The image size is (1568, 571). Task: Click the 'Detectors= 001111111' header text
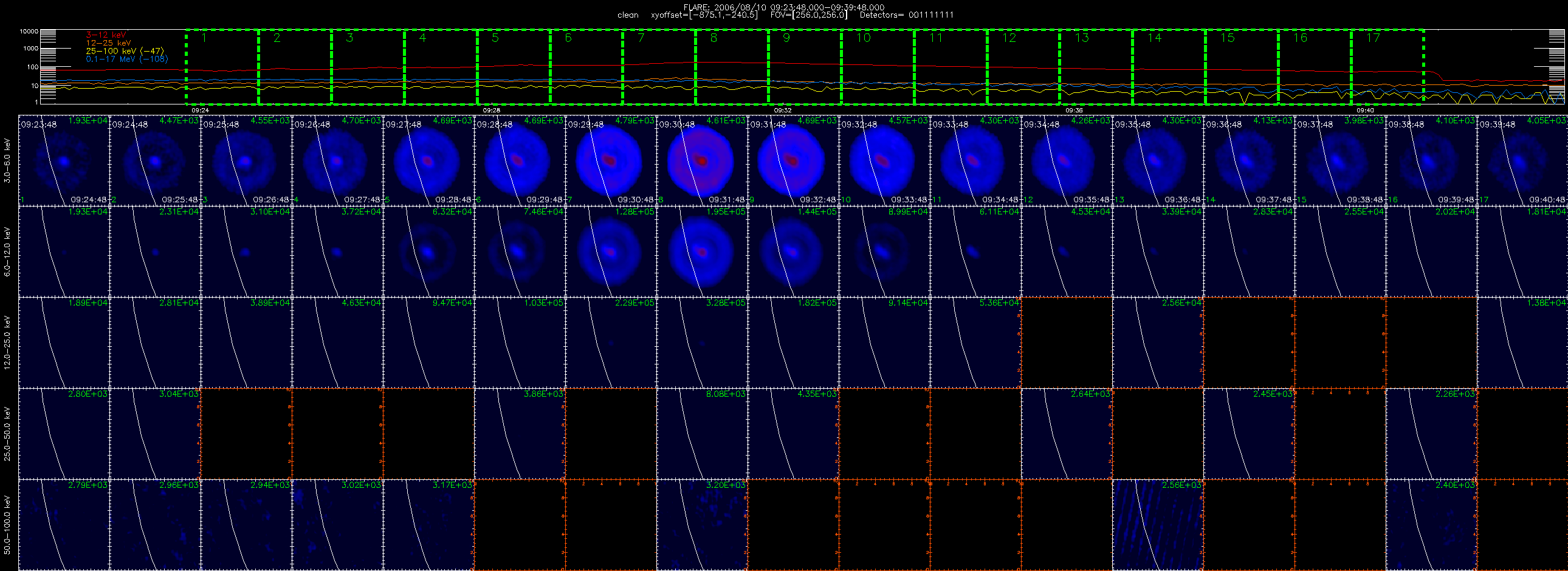click(x=906, y=15)
